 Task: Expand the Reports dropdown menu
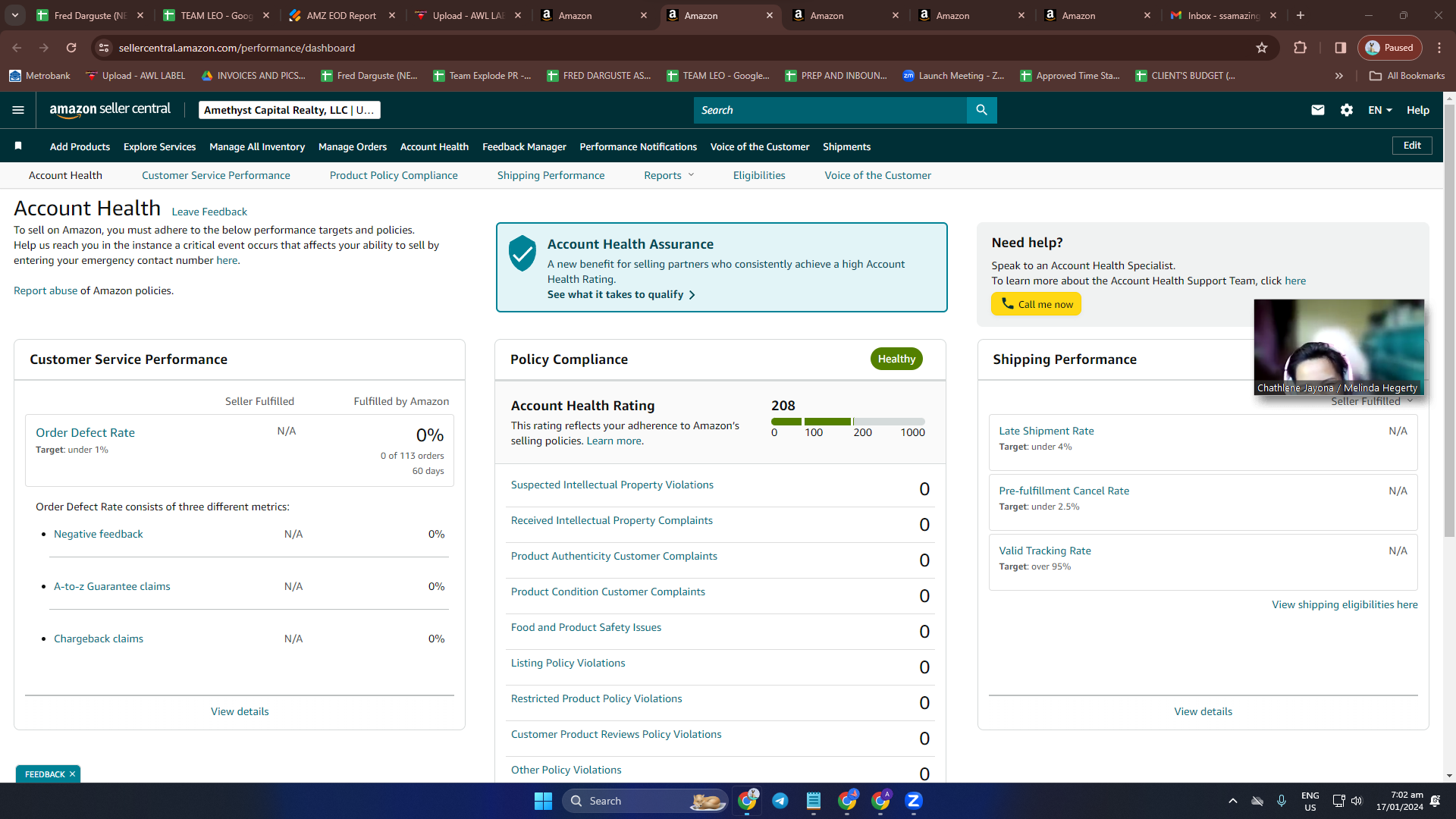tap(669, 175)
